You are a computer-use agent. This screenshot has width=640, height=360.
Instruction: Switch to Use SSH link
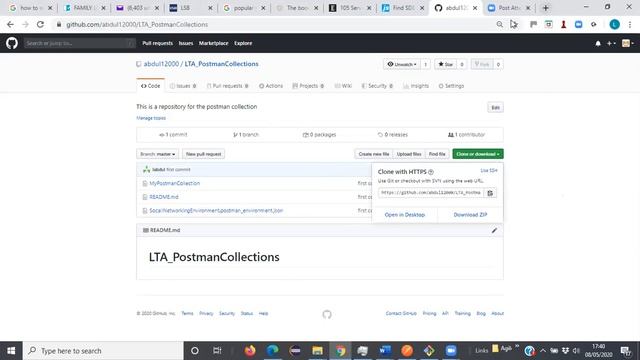tap(489, 171)
